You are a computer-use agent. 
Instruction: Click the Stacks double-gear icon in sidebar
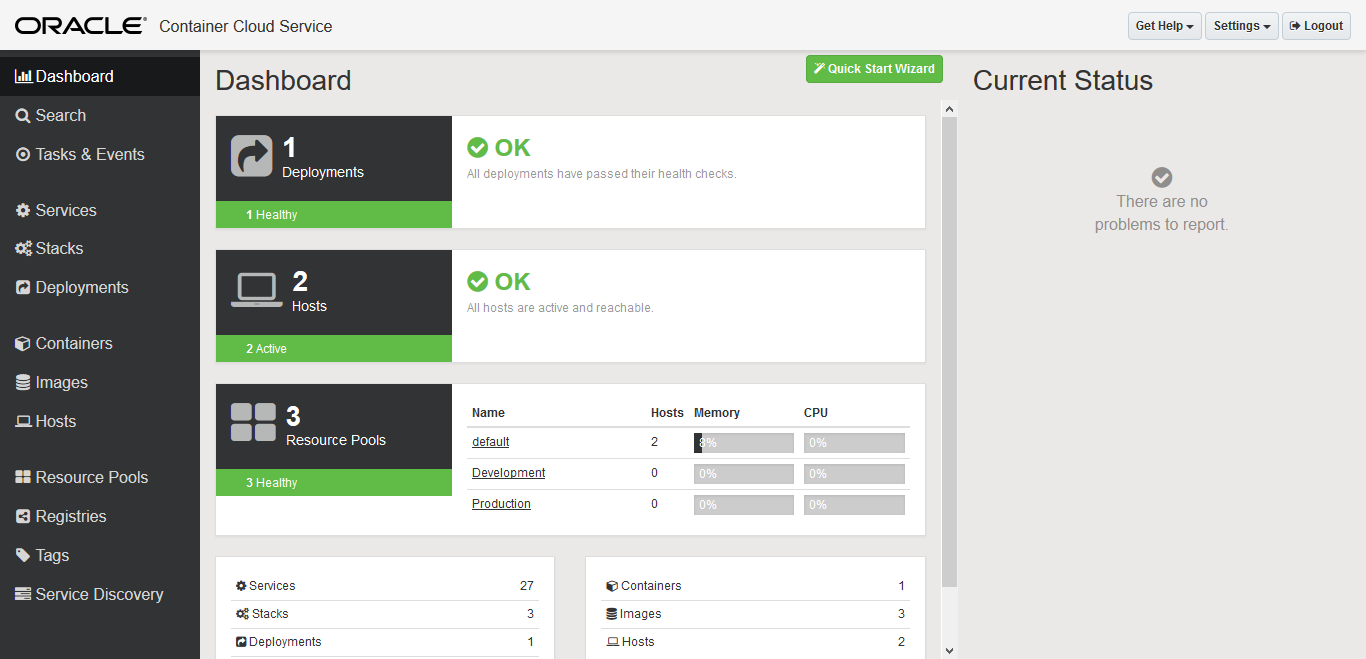tap(23, 249)
